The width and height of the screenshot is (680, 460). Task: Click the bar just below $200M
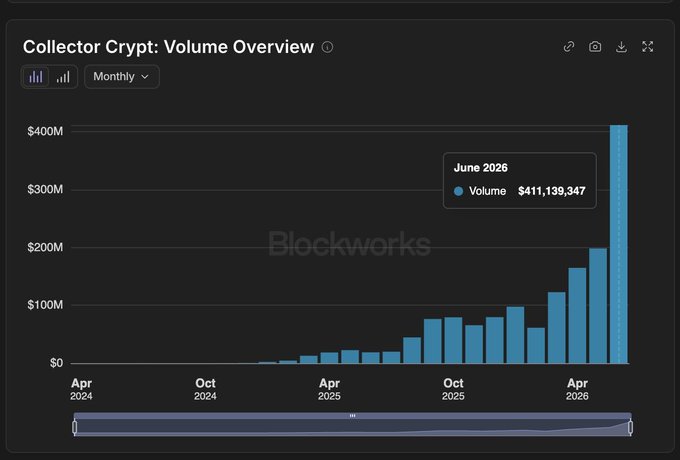click(x=598, y=306)
